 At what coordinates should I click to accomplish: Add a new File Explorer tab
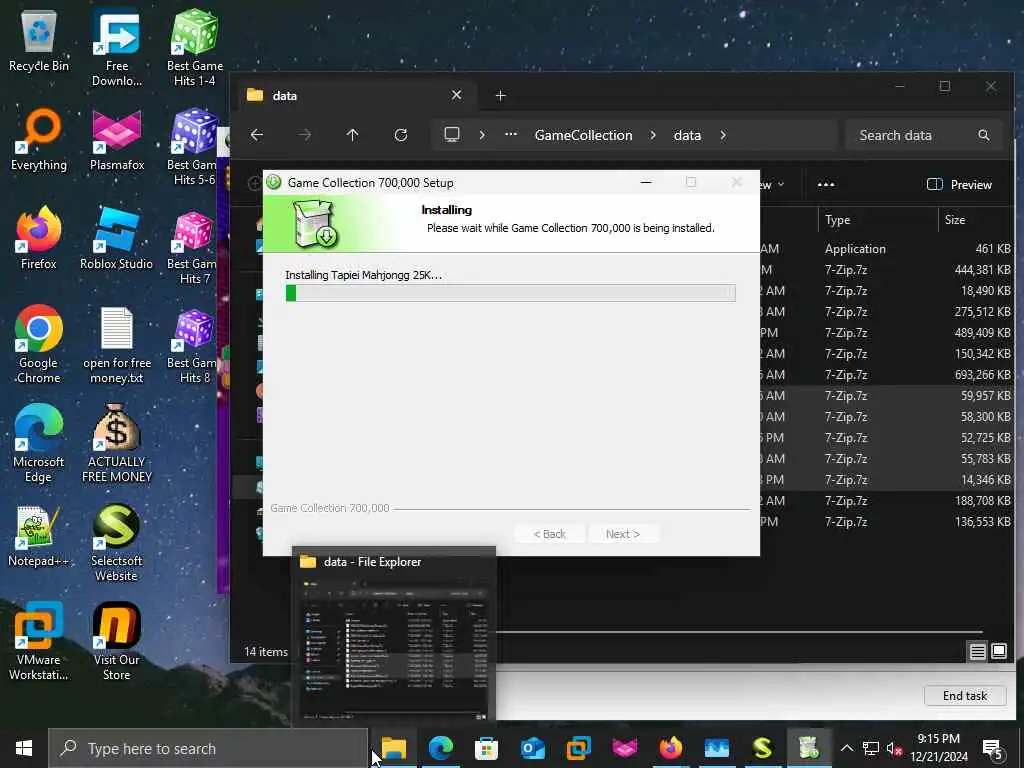coord(500,96)
